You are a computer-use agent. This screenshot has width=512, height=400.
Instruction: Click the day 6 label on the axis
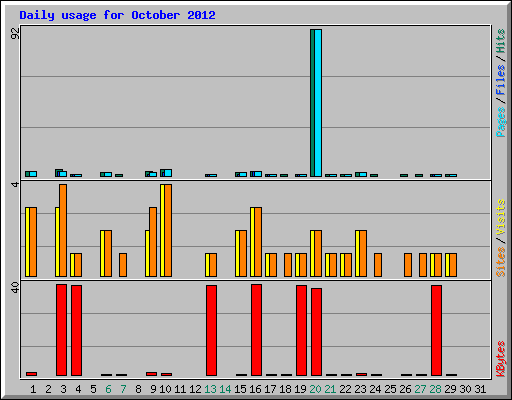pos(108,389)
